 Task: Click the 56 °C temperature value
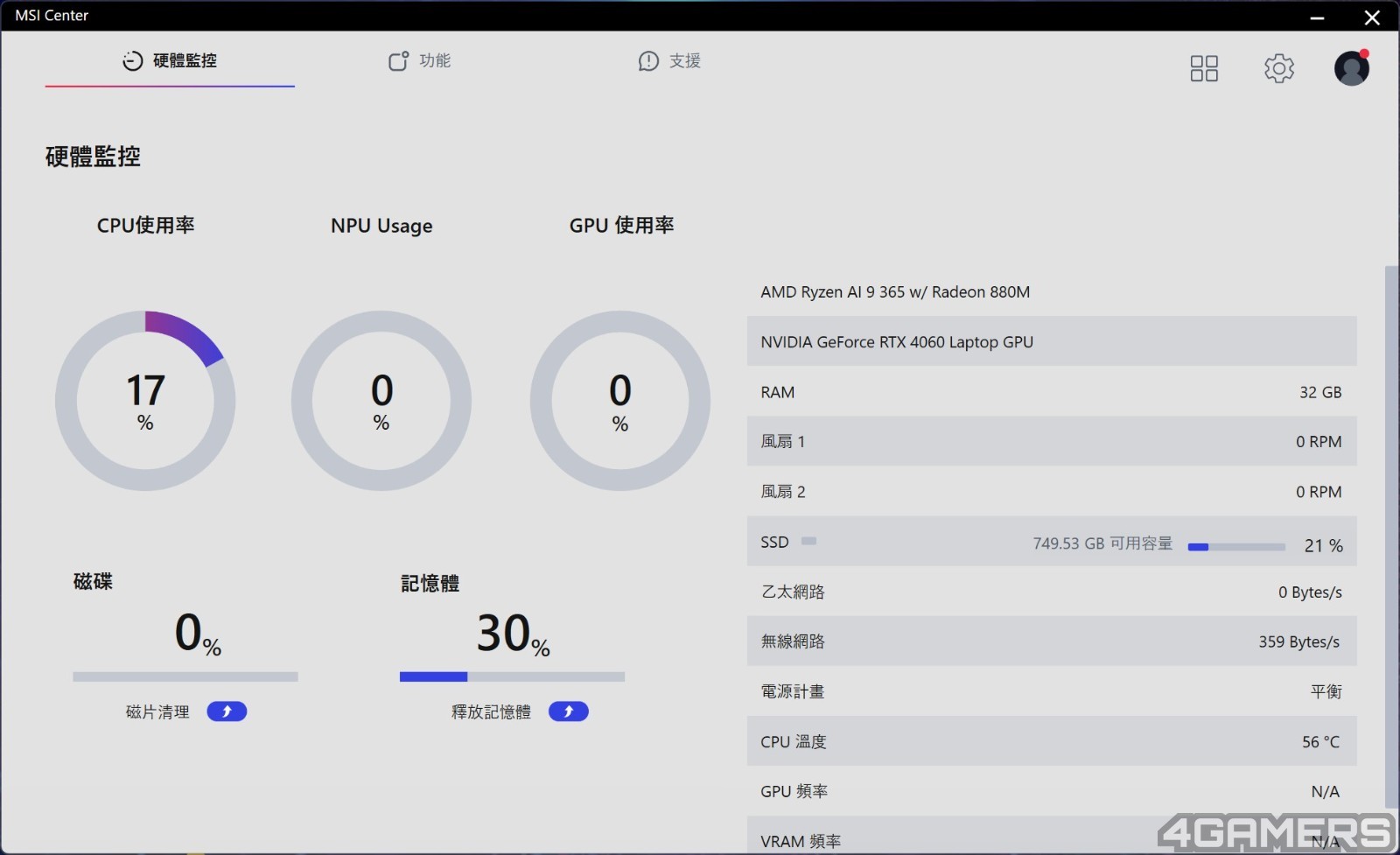click(x=1321, y=742)
